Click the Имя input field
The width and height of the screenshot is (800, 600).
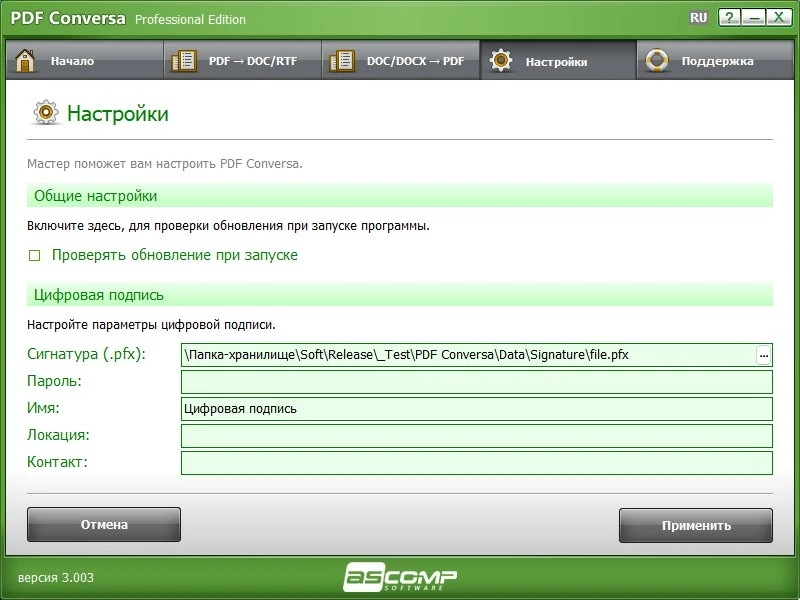point(477,409)
